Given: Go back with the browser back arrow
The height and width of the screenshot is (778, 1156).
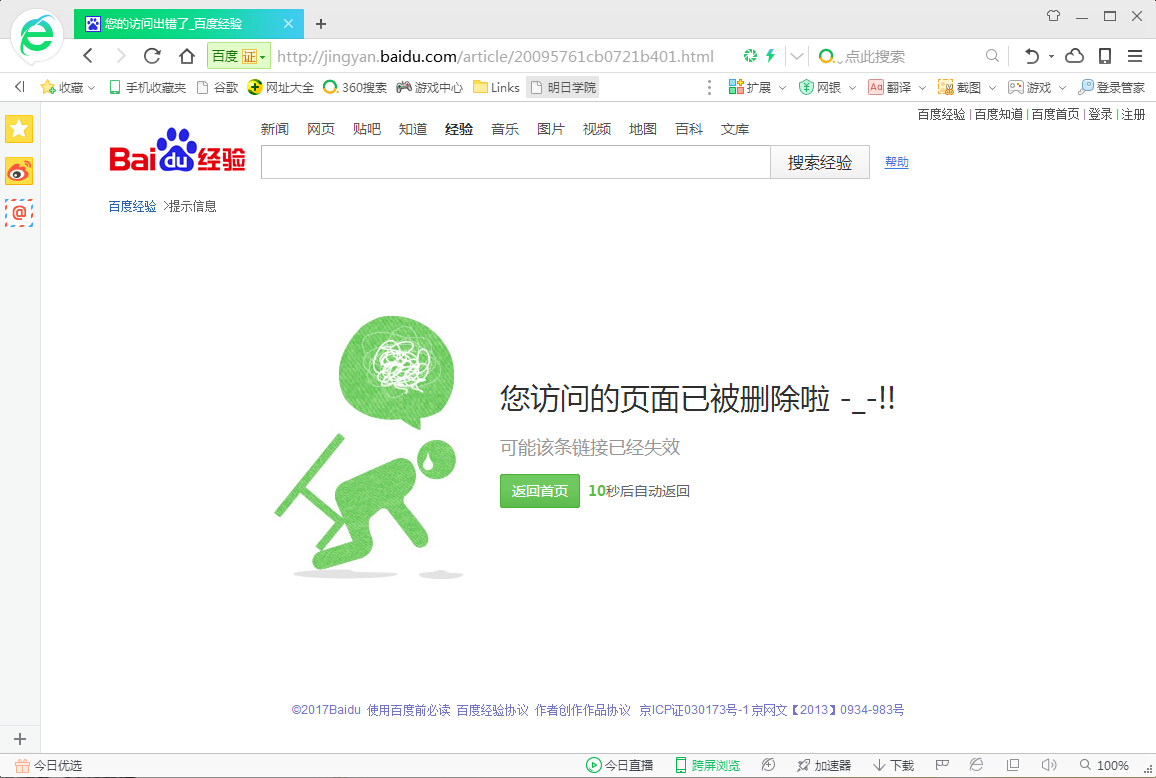Looking at the screenshot, I should 88,56.
